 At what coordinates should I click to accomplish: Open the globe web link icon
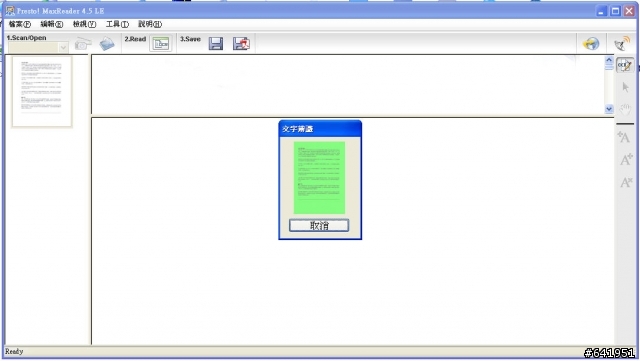591,44
